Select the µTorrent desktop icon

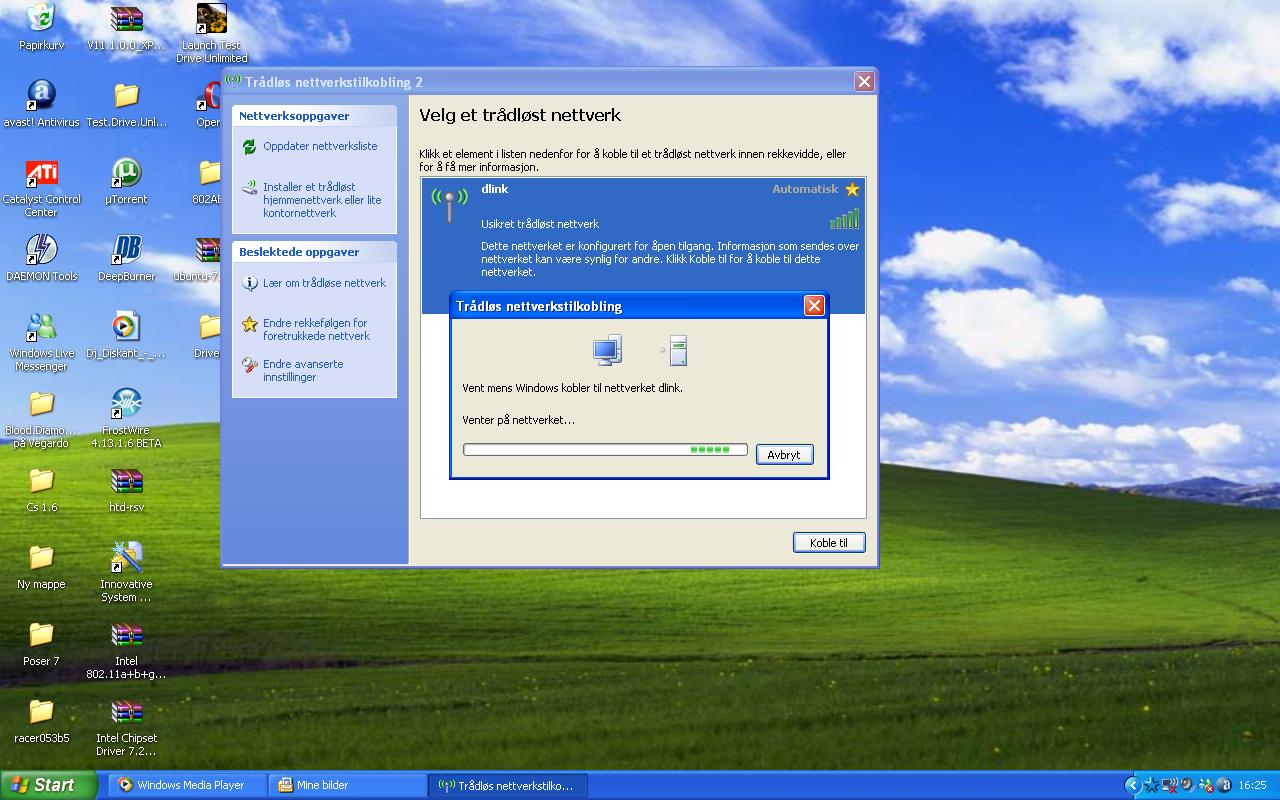click(x=126, y=181)
